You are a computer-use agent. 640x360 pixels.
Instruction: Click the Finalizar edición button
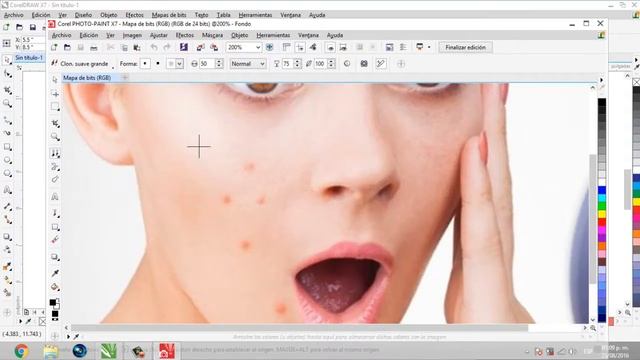point(466,47)
